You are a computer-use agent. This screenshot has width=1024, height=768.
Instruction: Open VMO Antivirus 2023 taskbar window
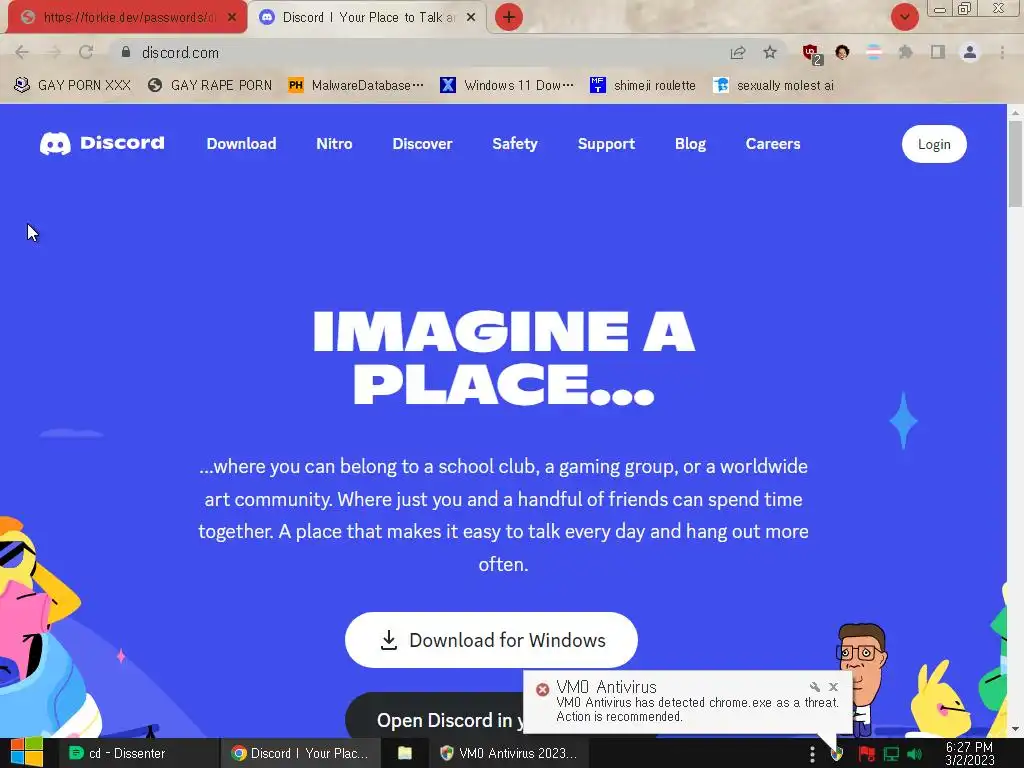pos(509,753)
